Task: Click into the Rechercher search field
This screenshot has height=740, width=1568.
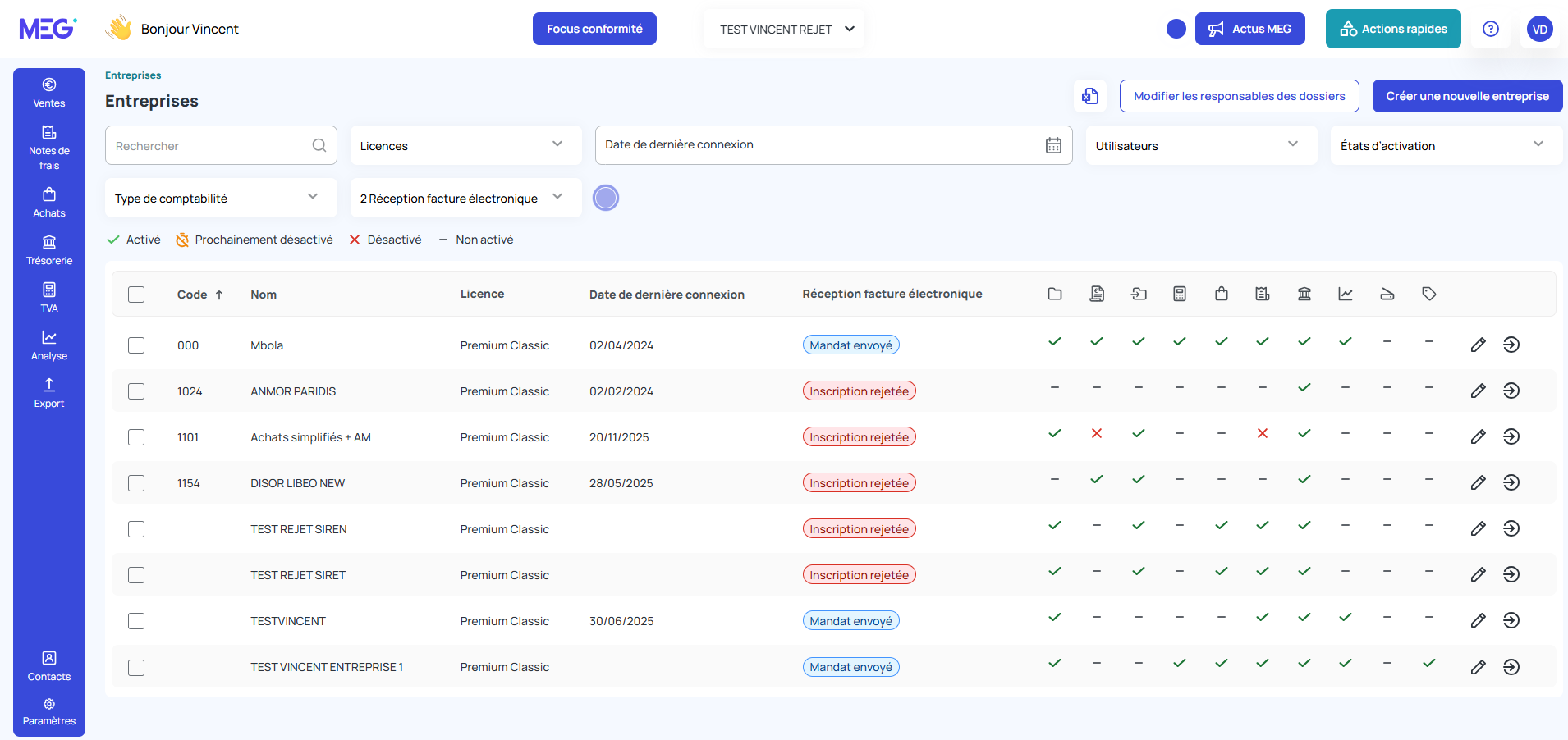Action: [209, 145]
